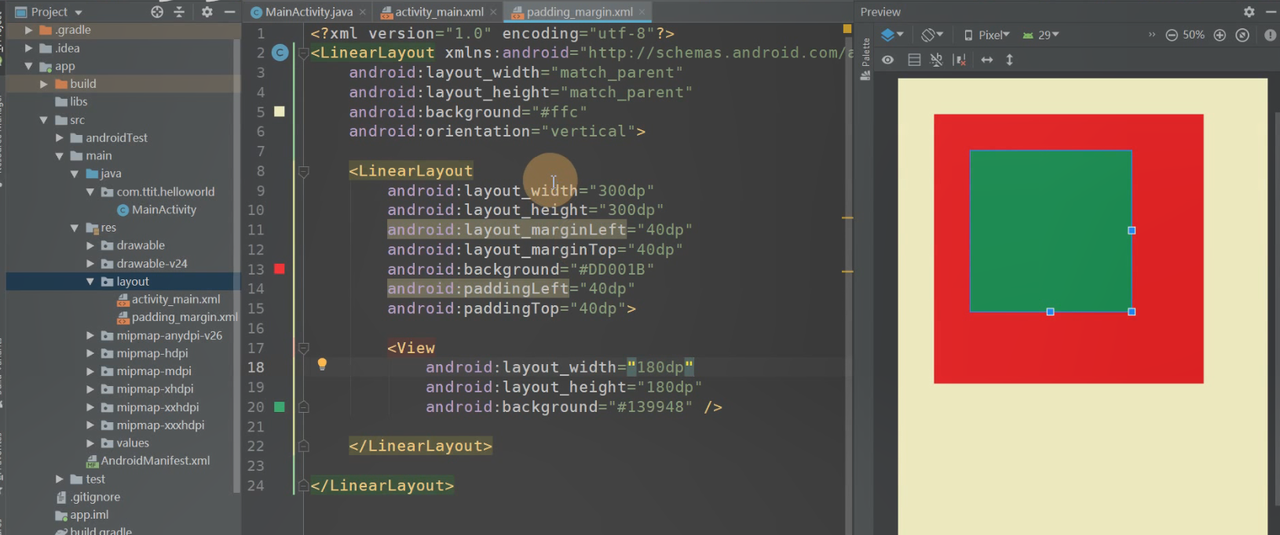Click the zoom out minus icon in Preview
This screenshot has height=535, width=1280.
[1171, 35]
